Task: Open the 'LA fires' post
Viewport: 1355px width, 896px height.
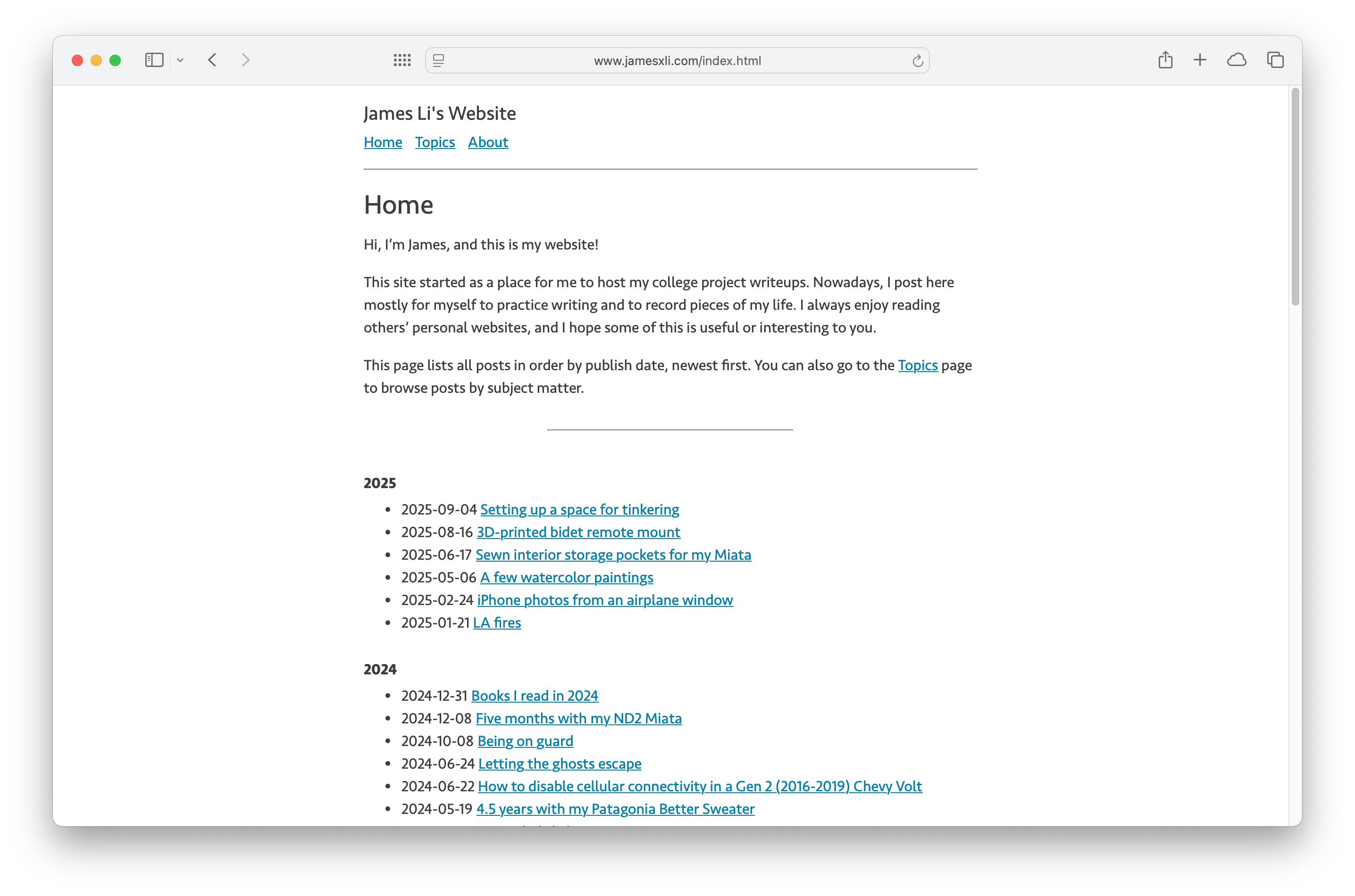Action: point(497,622)
